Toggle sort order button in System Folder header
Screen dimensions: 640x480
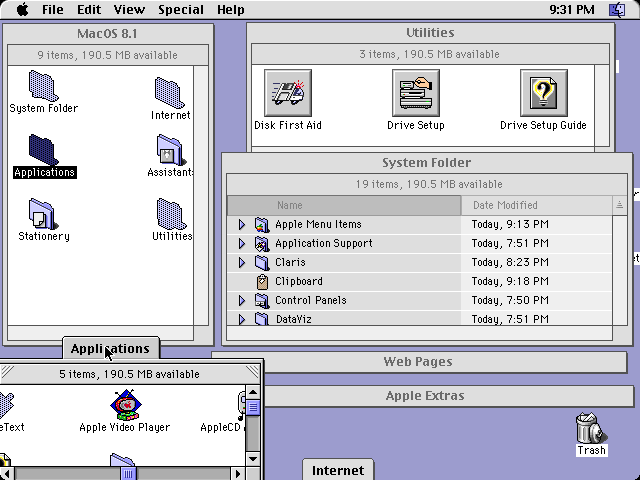coord(620,205)
